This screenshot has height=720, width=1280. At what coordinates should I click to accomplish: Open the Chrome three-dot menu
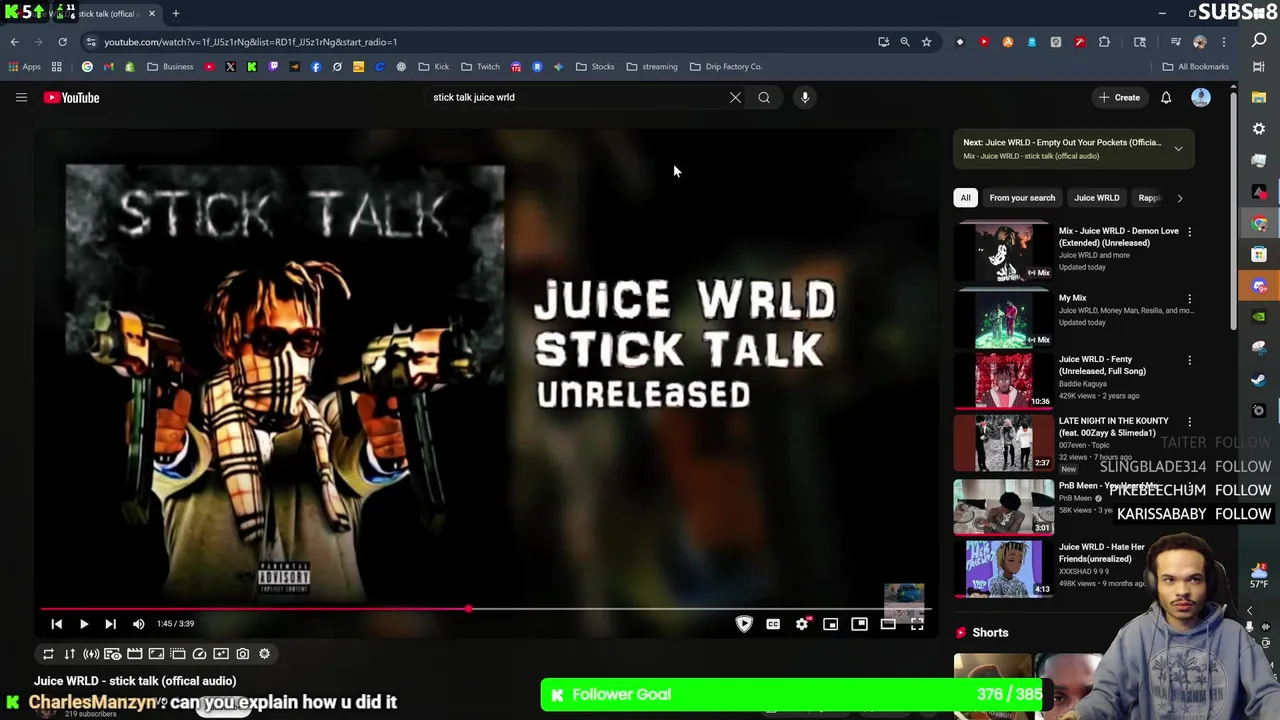click(x=1223, y=42)
